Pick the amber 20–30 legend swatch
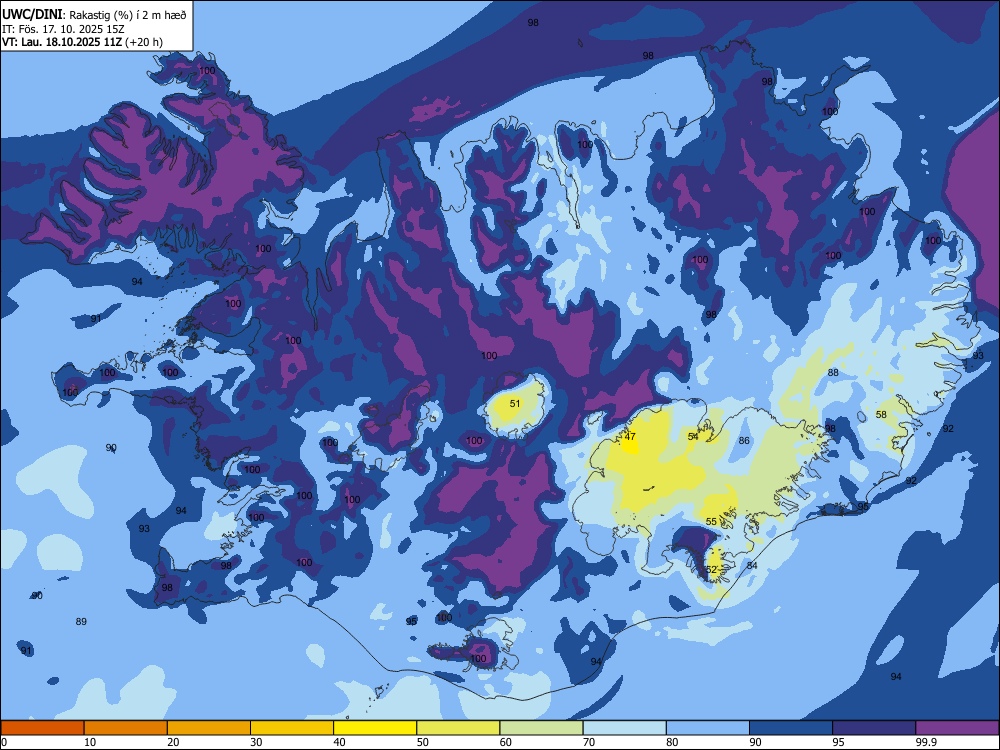Screen dimensions: 1000x750 pos(209,728)
